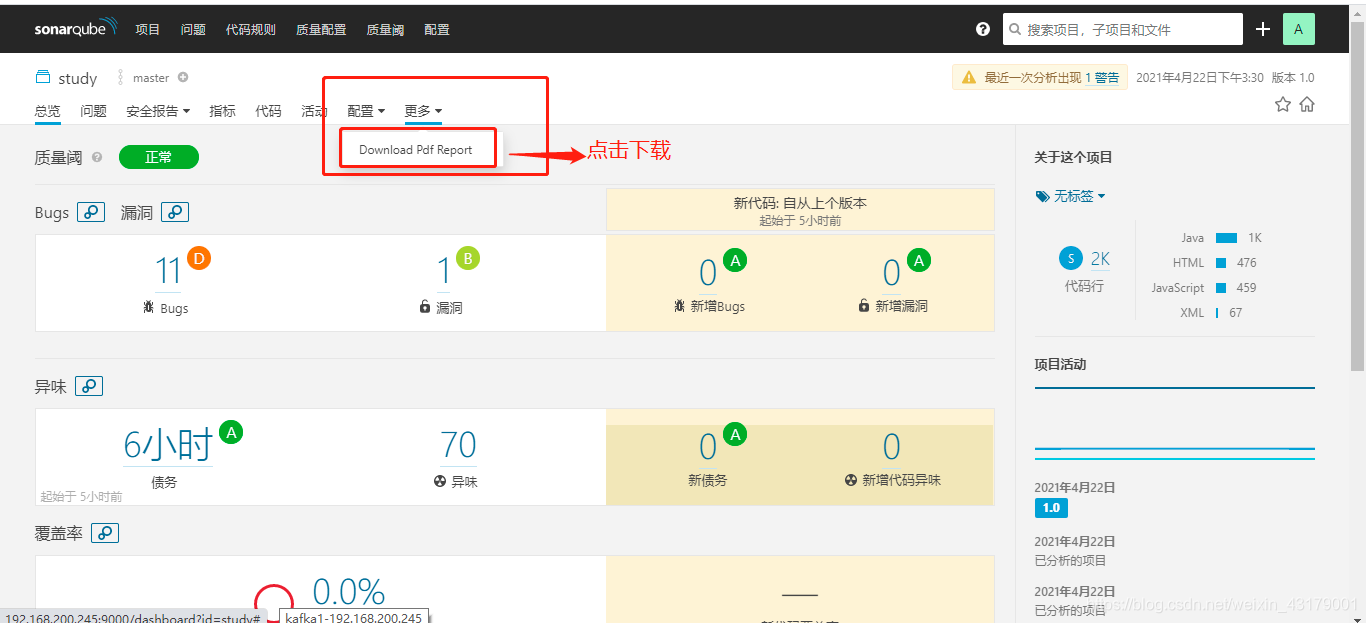Click the quality gate help icon
The image size is (1366, 623).
coord(97,157)
